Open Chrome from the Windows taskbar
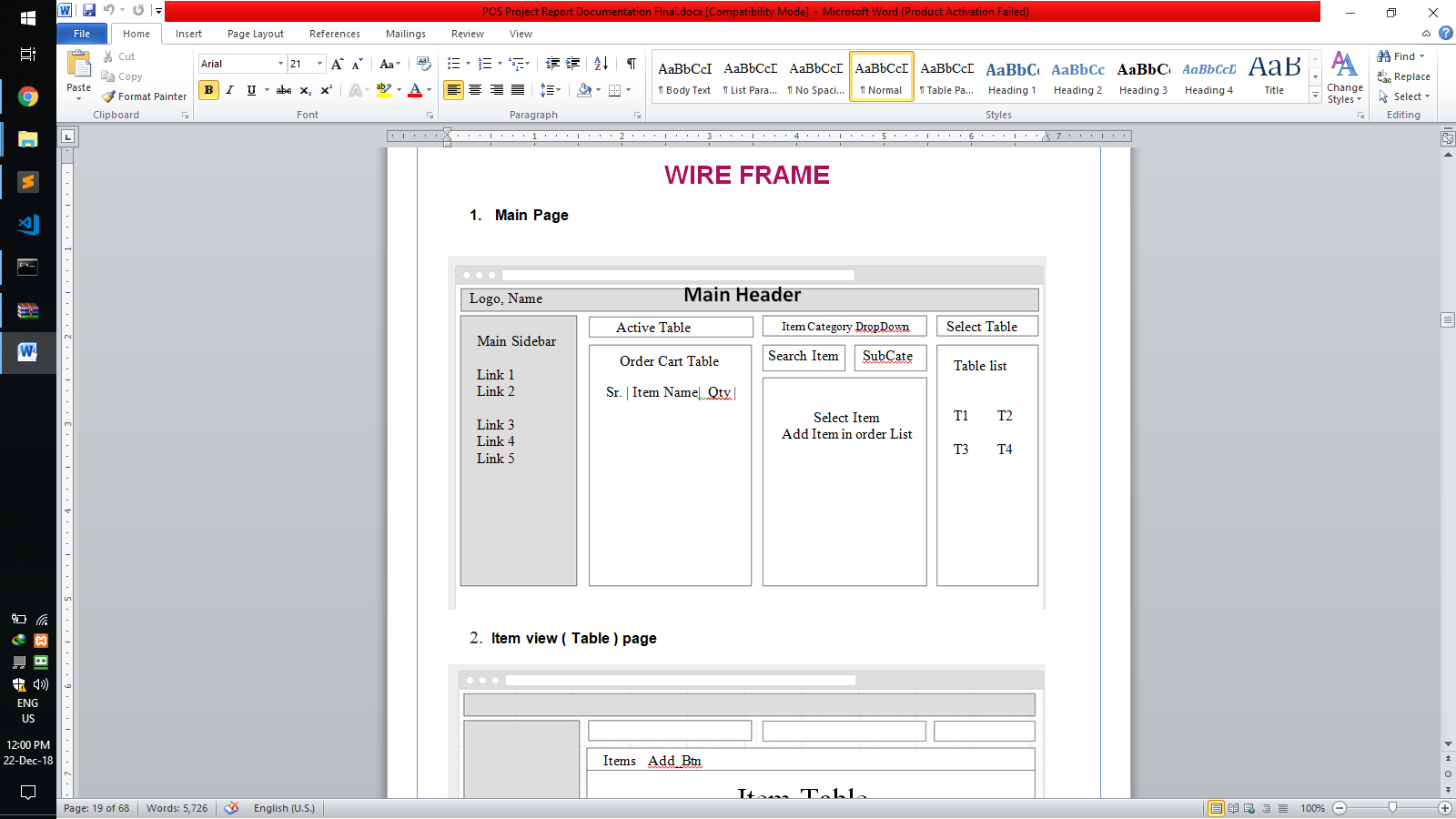This screenshot has height=819, width=1456. click(x=28, y=96)
